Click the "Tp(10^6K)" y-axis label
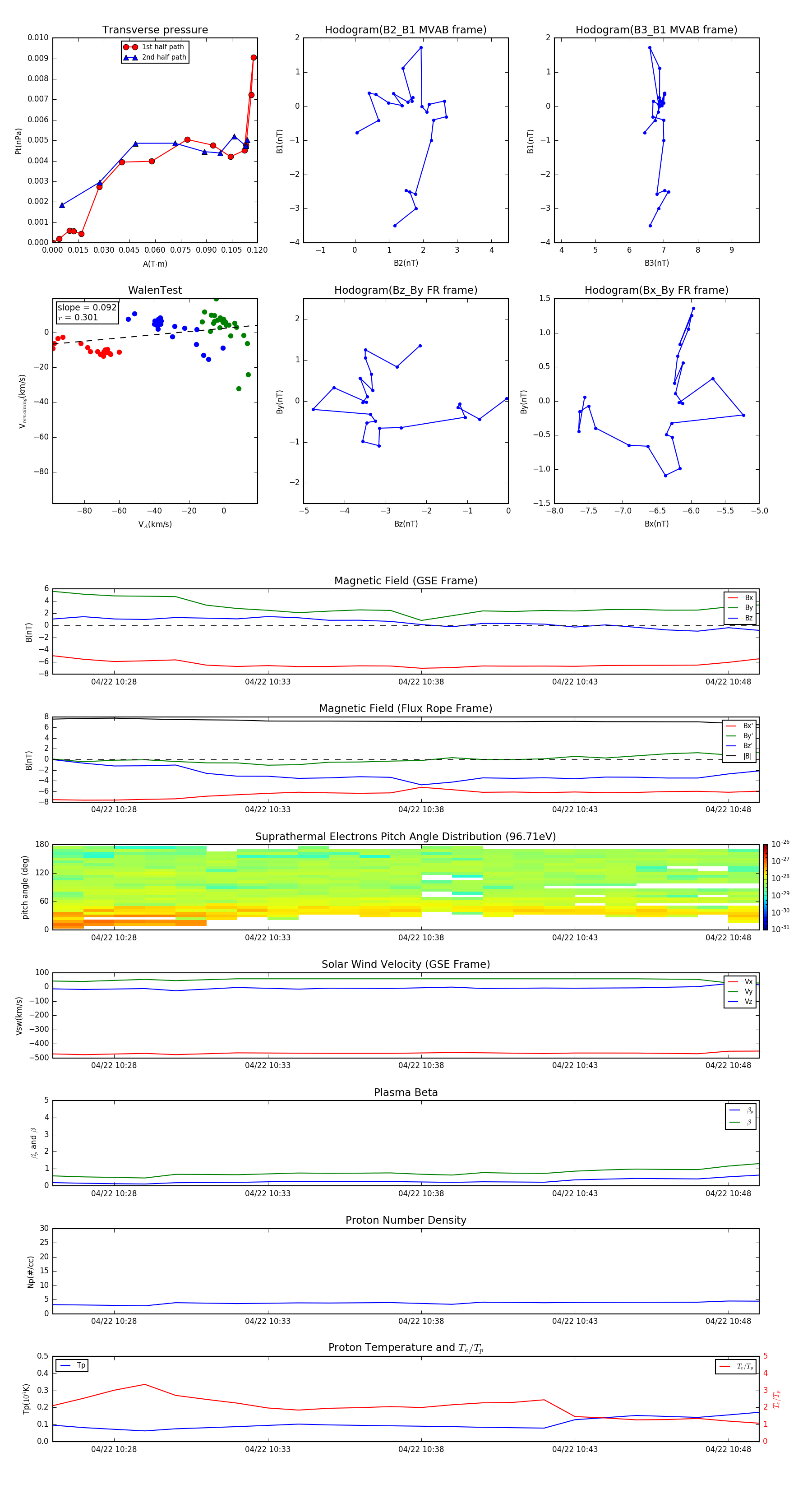The height and width of the screenshot is (1489, 812). 26,1399
